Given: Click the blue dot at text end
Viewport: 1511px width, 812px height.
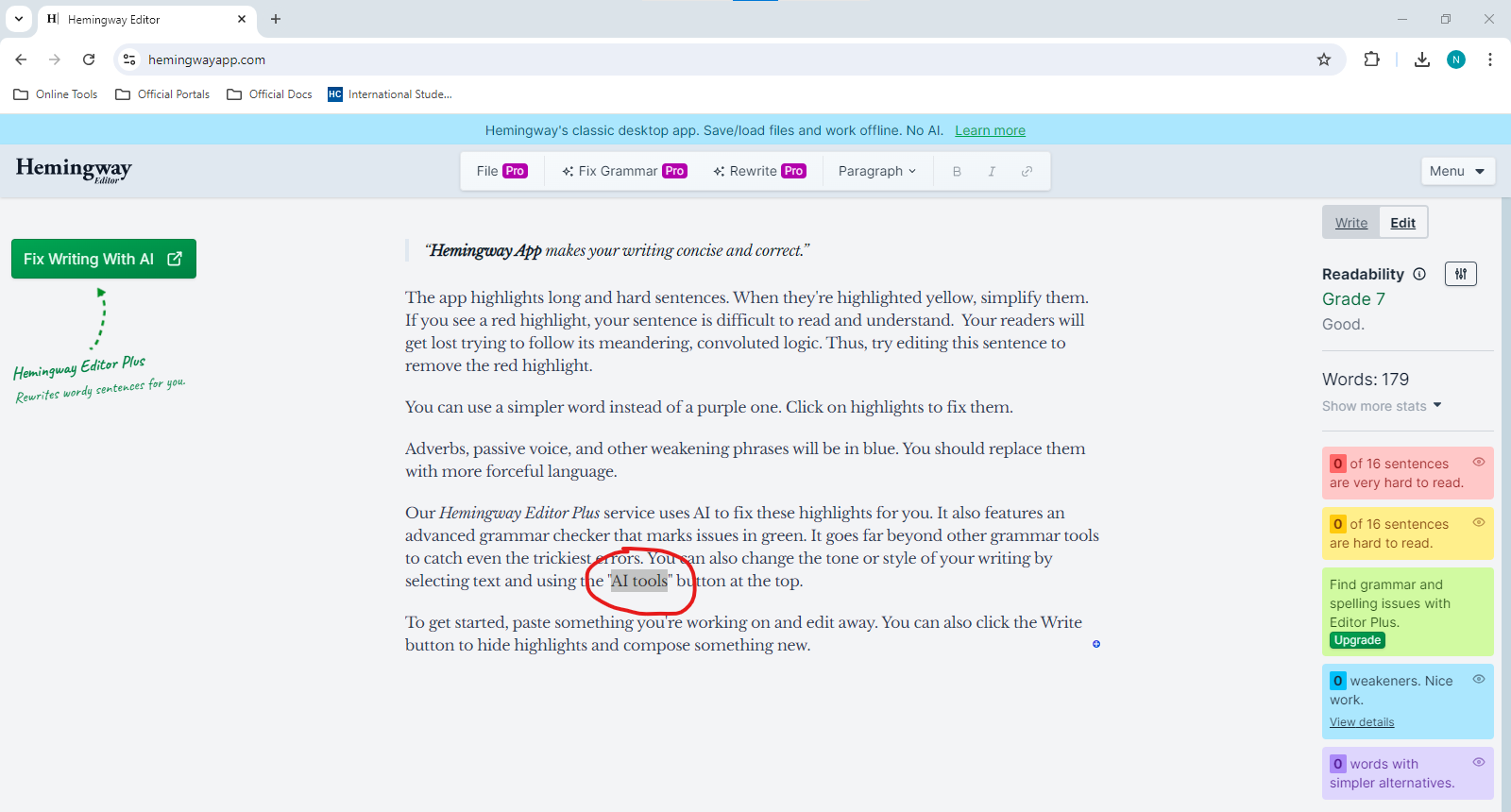Looking at the screenshot, I should [1096, 644].
